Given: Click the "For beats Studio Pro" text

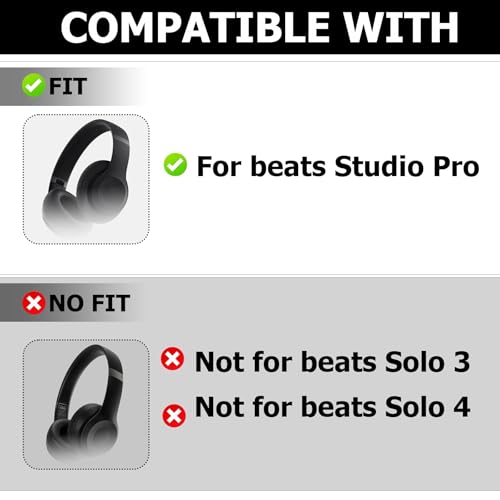Looking at the screenshot, I should pos(338,166).
